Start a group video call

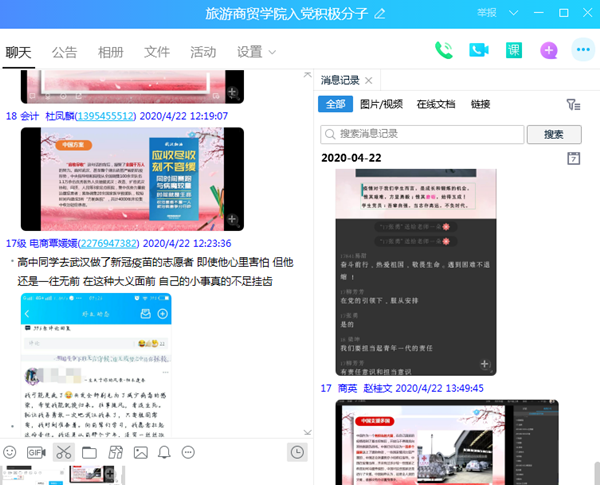click(479, 51)
